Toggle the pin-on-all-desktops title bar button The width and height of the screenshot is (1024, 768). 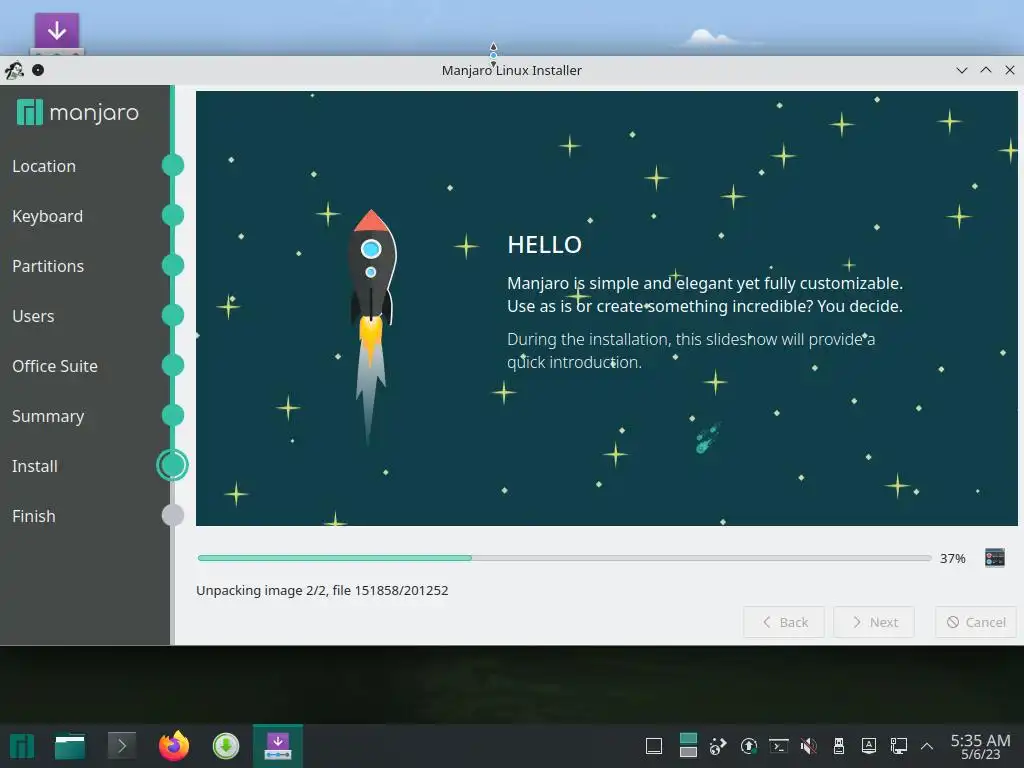pos(38,70)
